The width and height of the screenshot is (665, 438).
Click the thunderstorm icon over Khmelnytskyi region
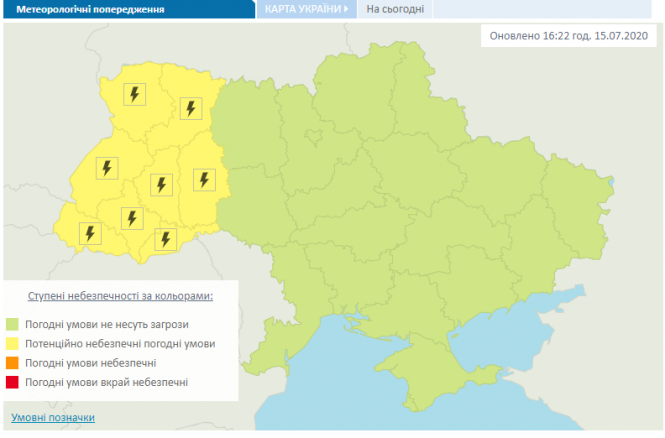(x=203, y=180)
